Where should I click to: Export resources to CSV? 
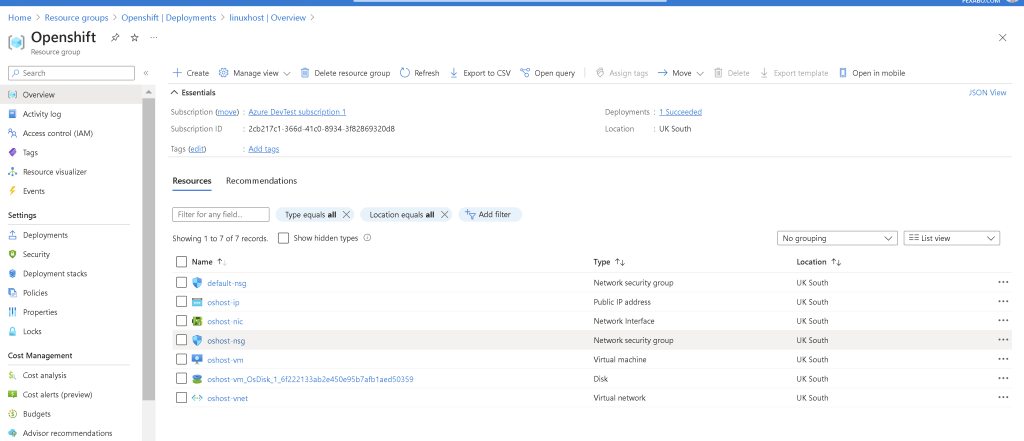click(x=480, y=73)
